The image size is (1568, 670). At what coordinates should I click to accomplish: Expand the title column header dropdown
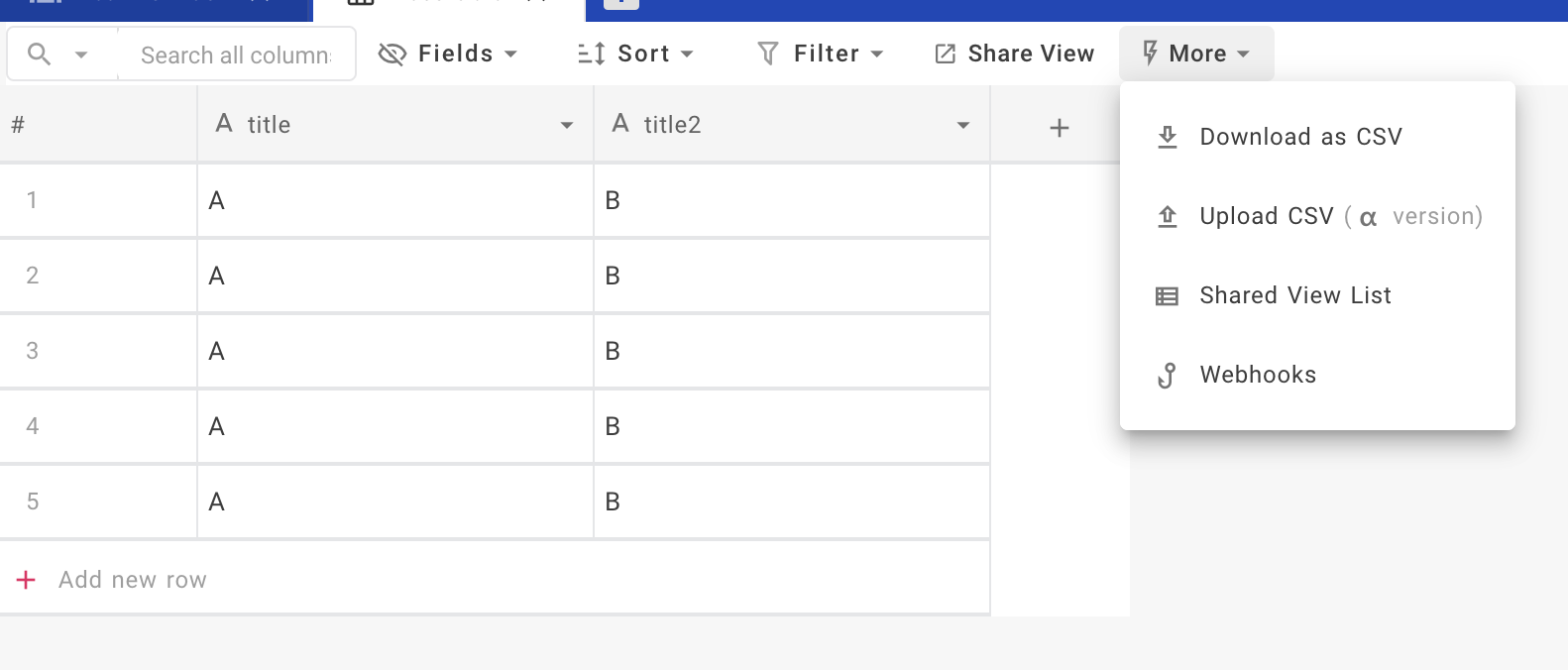coord(567,126)
